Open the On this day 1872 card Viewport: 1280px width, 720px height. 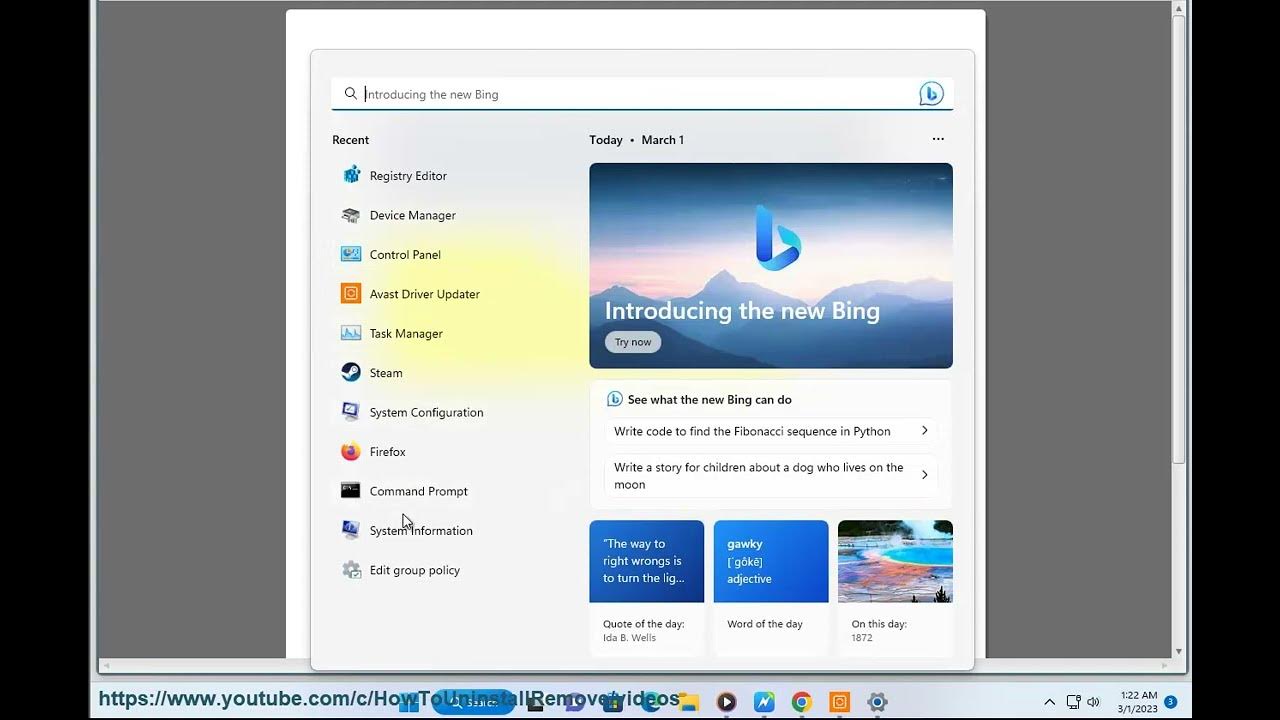[895, 587]
